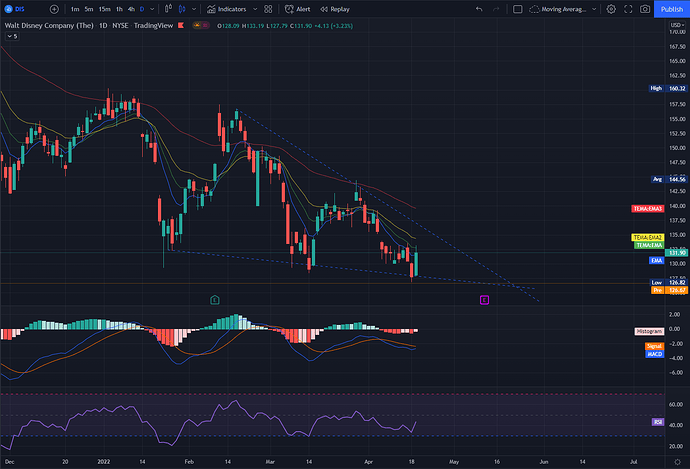
Task: Open indicator templates grid icon
Action: tap(268, 9)
